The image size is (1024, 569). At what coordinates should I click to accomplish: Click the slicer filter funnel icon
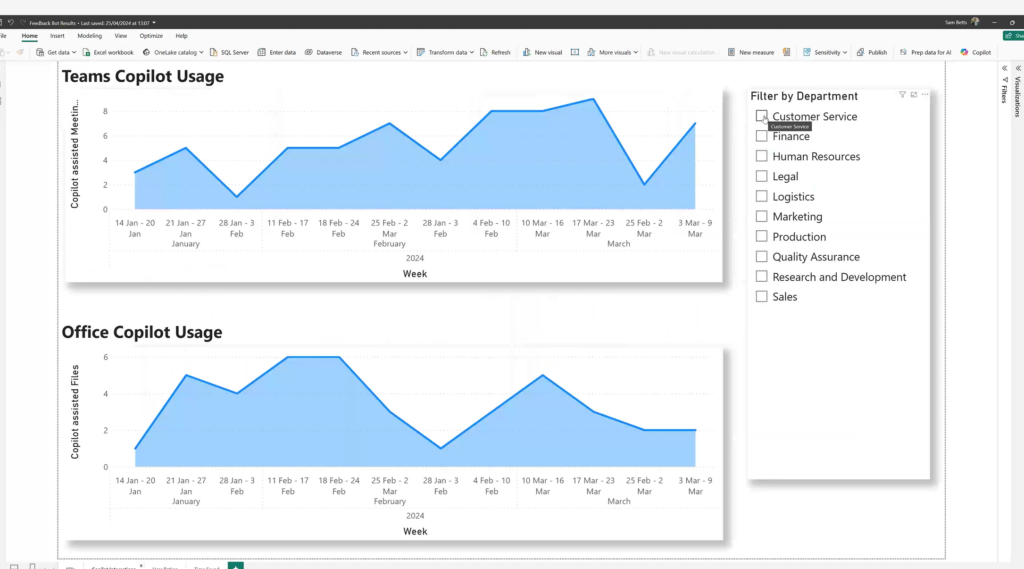click(x=903, y=95)
